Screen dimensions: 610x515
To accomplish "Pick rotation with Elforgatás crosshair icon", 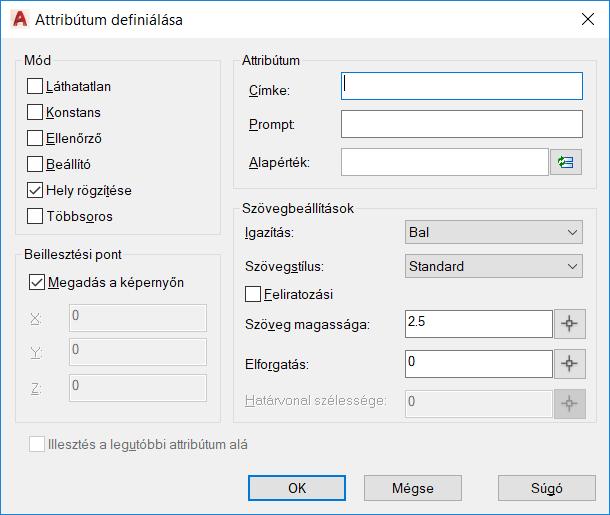I will (x=570, y=364).
